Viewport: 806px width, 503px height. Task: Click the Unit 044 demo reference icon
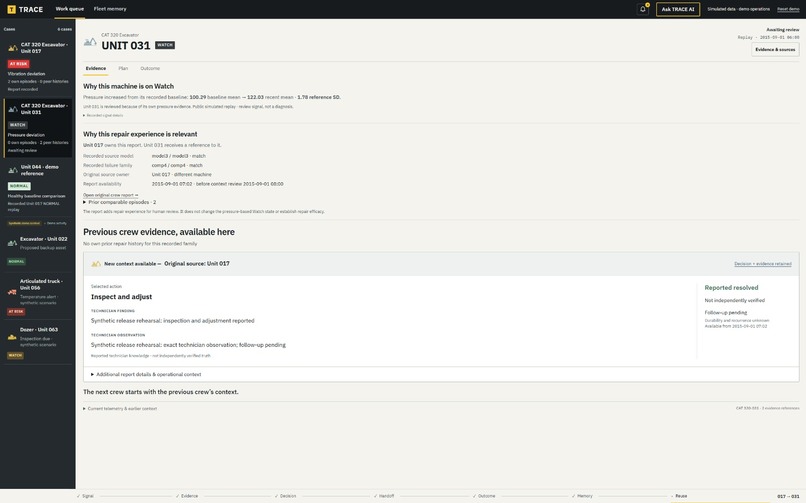(x=13, y=170)
